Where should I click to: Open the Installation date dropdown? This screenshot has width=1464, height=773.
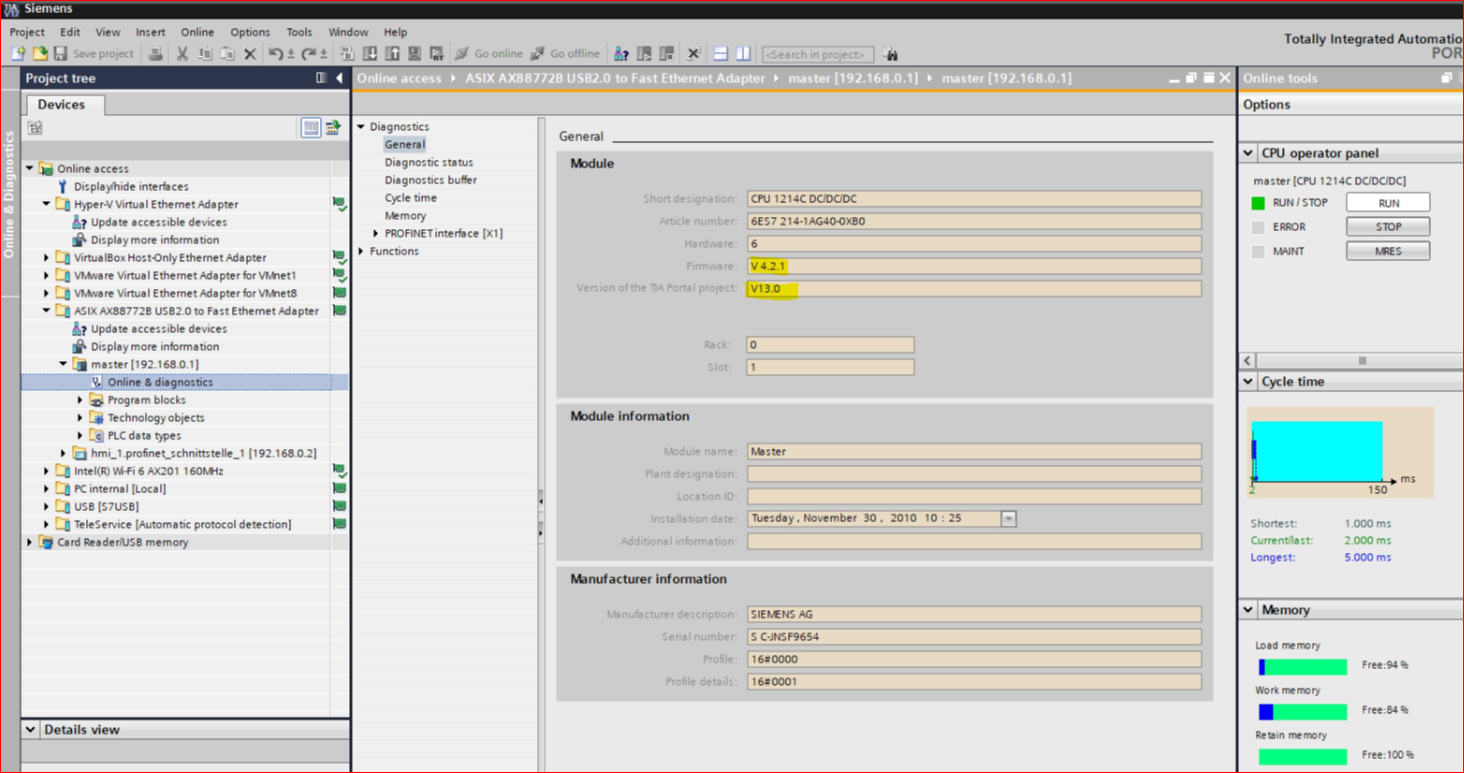tap(1008, 519)
